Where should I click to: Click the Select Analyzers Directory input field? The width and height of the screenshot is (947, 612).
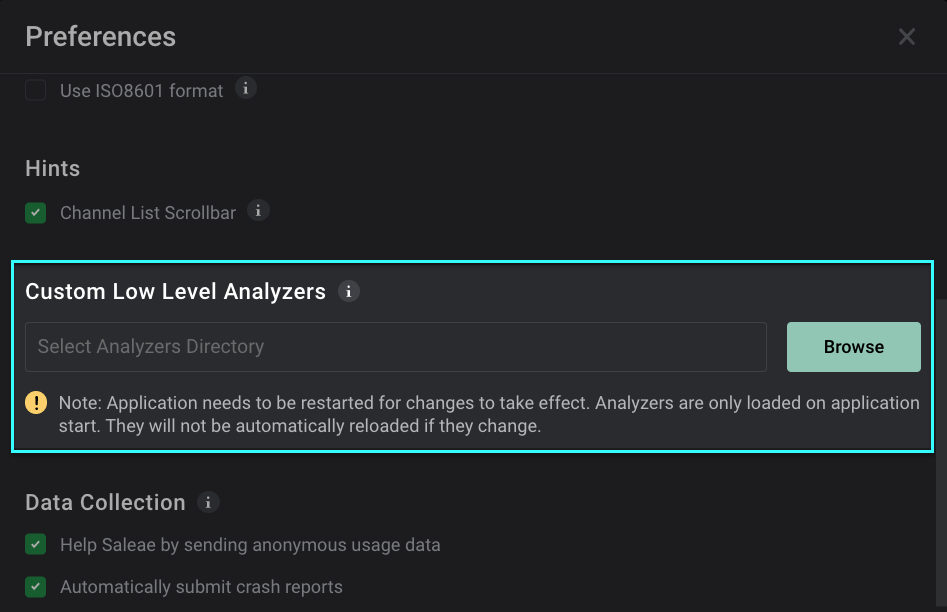point(395,346)
